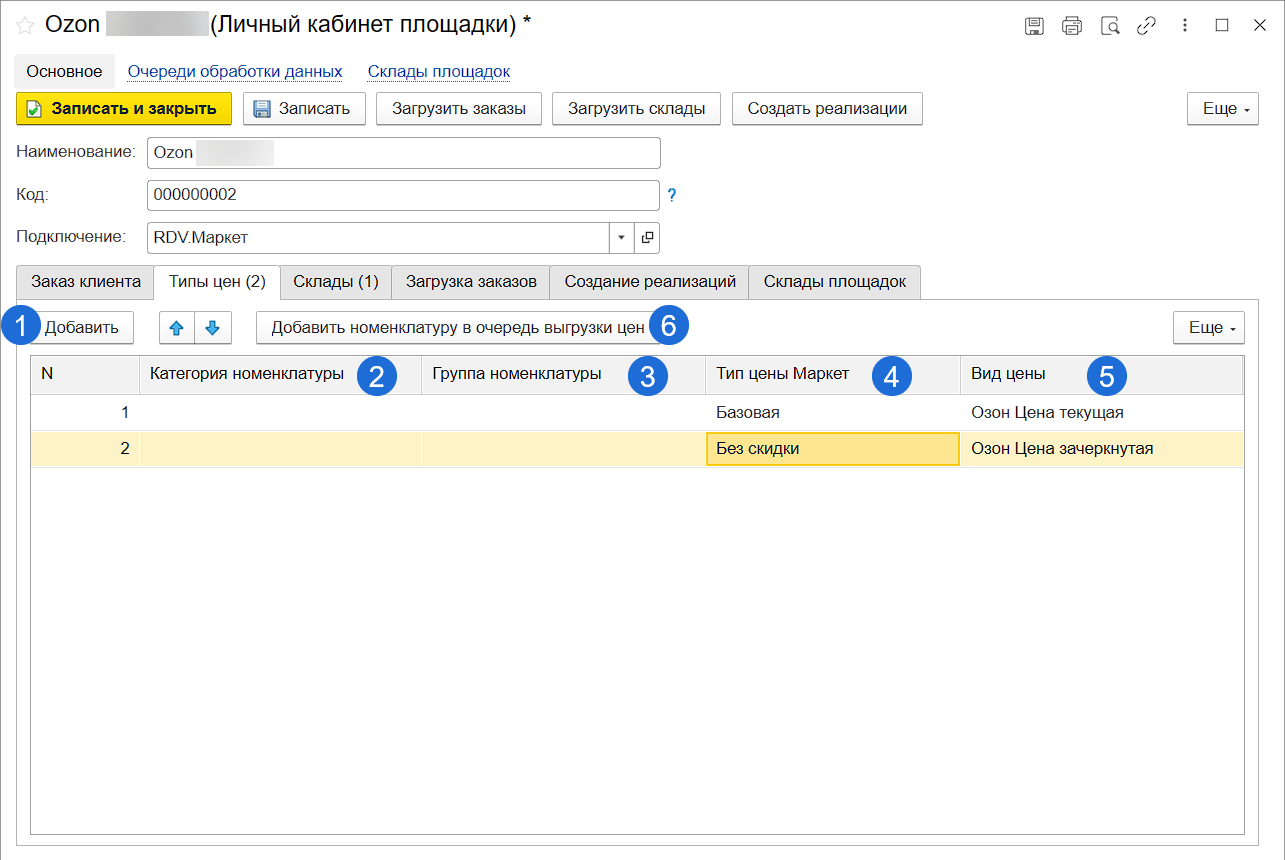The height and width of the screenshot is (860, 1285).
Task: Click into the Наименование input field
Action: (403, 153)
